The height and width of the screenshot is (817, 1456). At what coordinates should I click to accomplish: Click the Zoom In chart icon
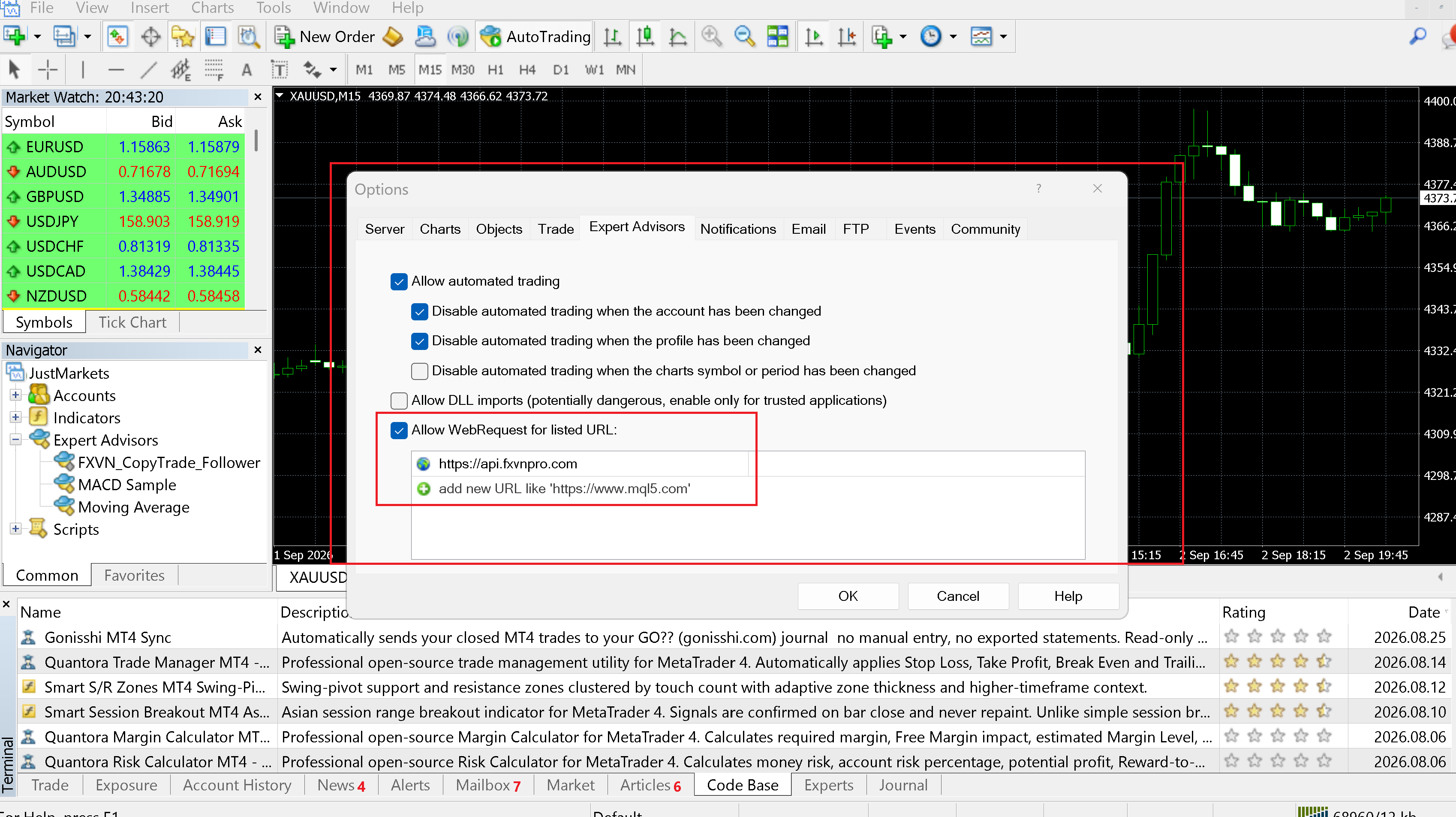pyautogui.click(x=711, y=37)
